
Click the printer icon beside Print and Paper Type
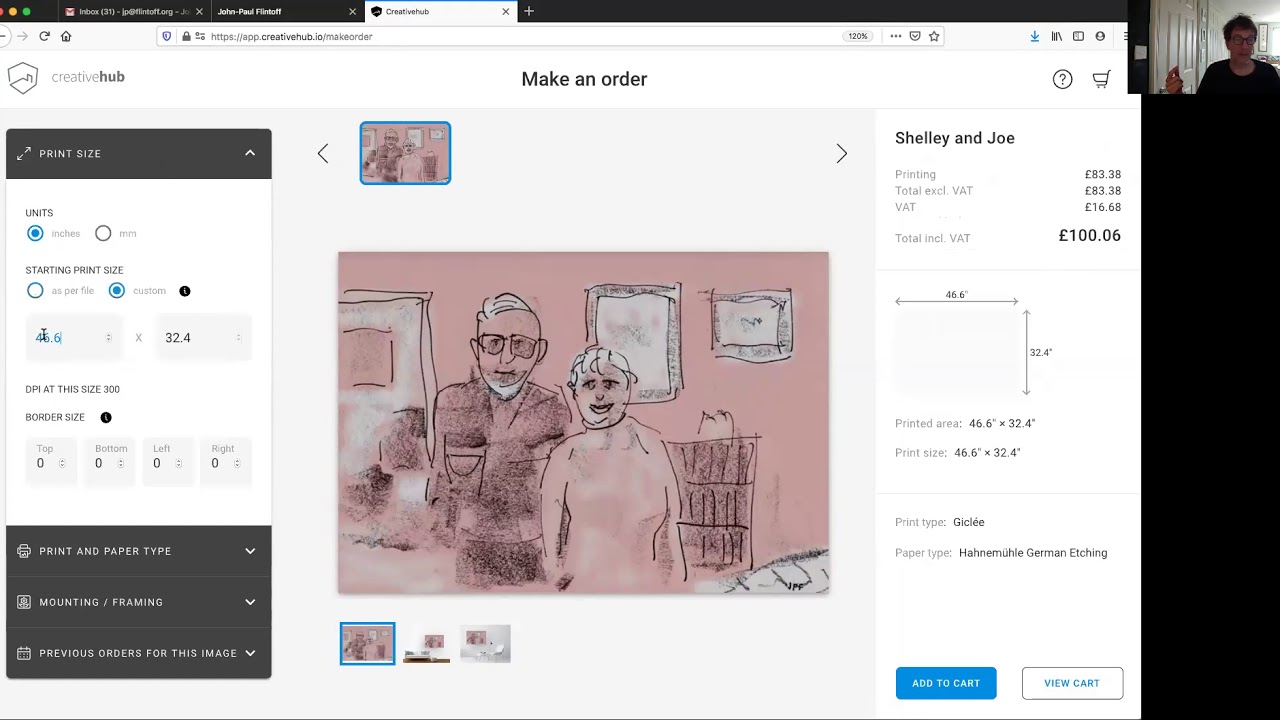click(x=24, y=551)
